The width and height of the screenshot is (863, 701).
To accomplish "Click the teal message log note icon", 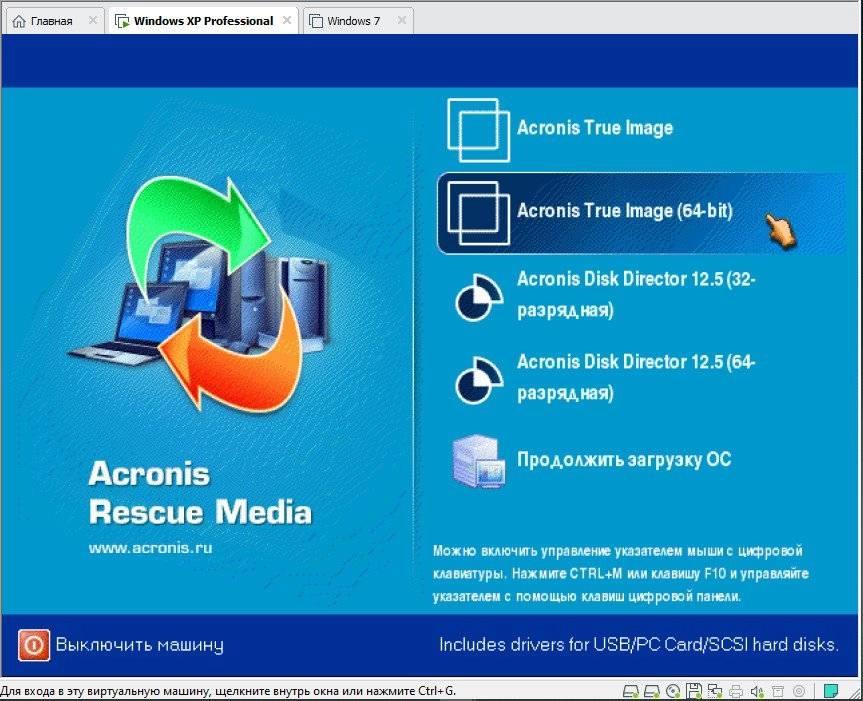I will (831, 691).
